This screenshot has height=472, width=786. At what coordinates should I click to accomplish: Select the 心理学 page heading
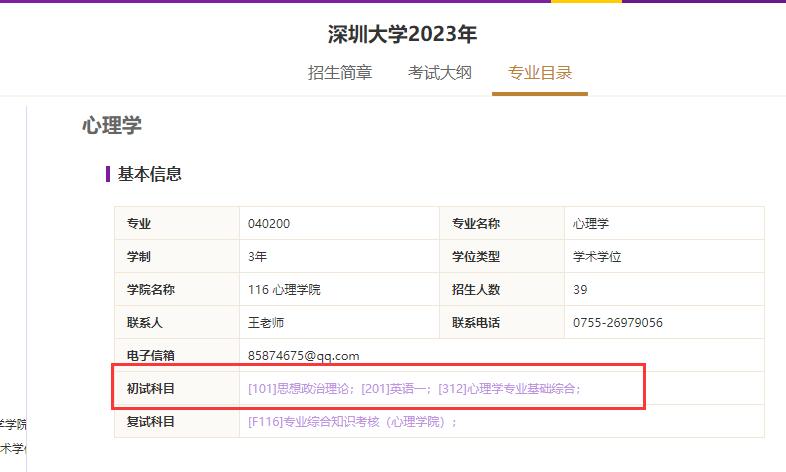click(x=112, y=125)
